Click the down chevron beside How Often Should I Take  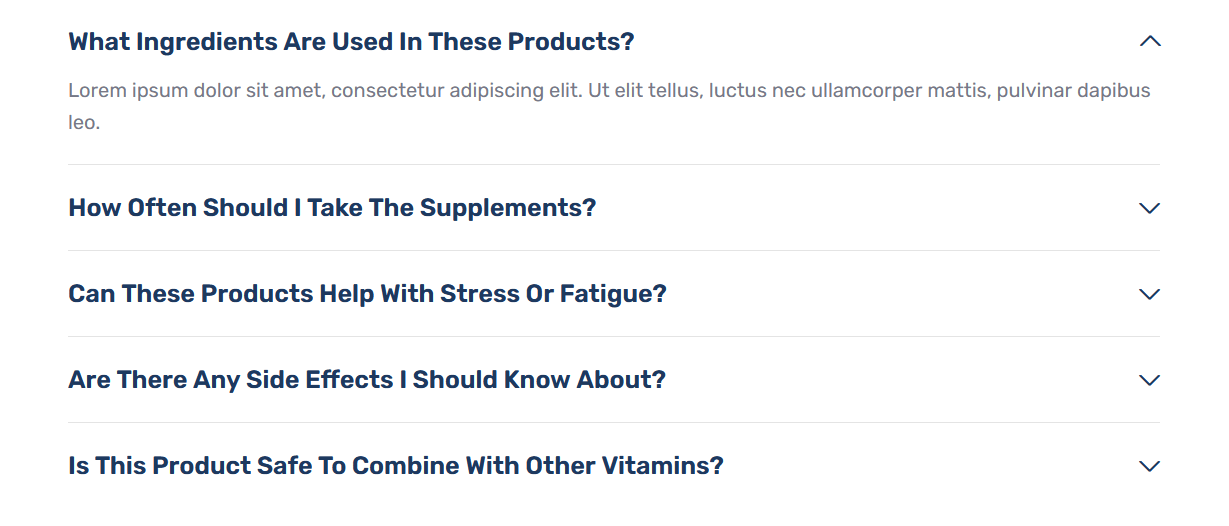pos(1150,208)
